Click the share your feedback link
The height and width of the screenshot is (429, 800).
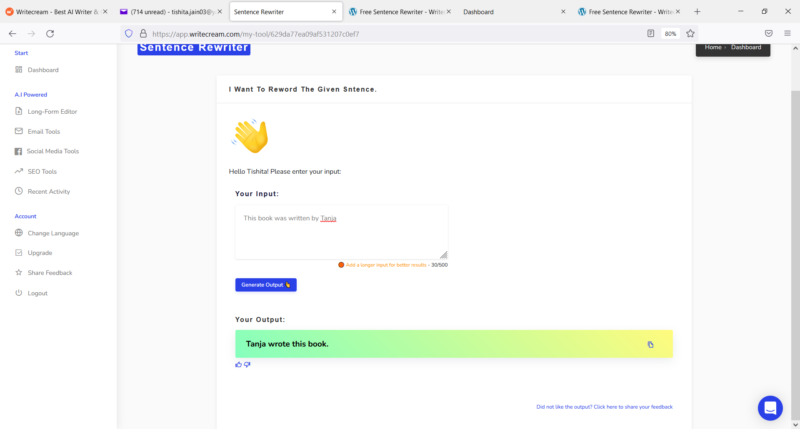tap(604, 407)
